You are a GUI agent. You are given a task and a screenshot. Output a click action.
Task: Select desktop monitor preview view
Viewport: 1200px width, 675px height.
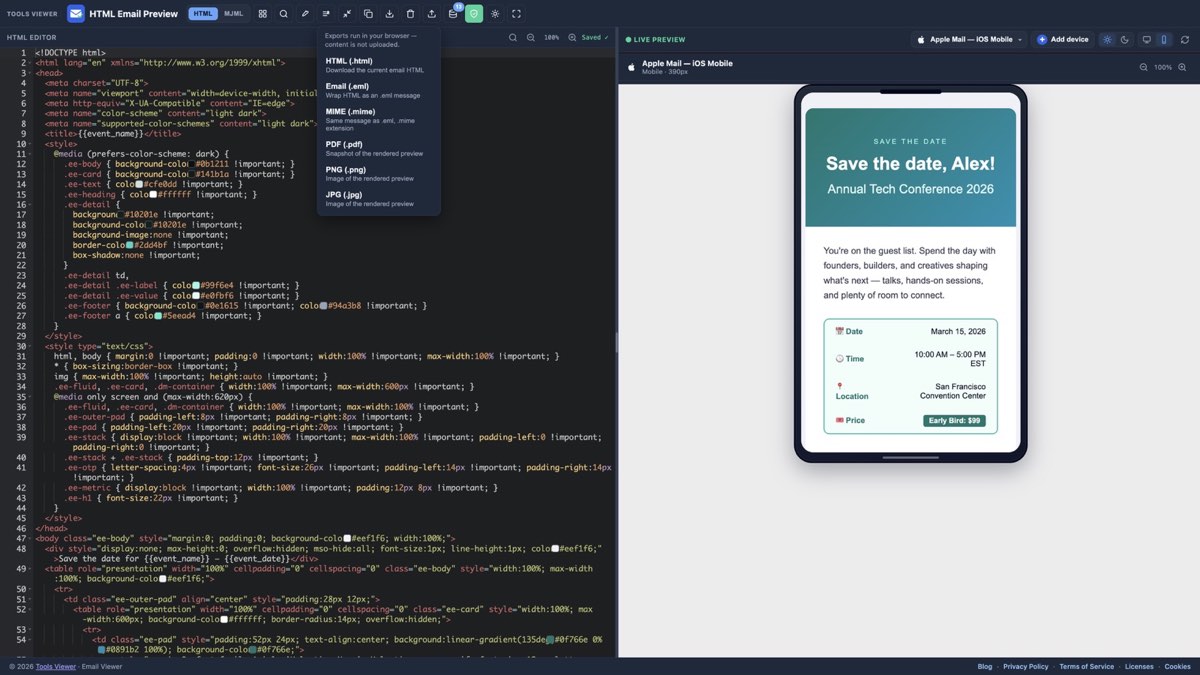pyautogui.click(x=1147, y=40)
